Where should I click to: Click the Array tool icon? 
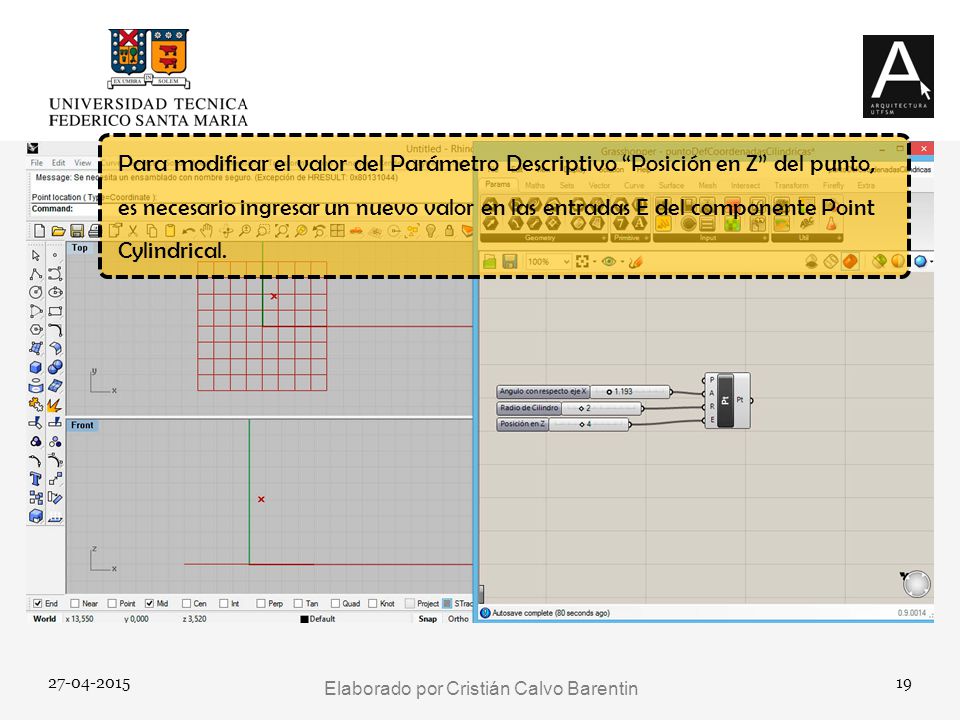[x=36, y=497]
